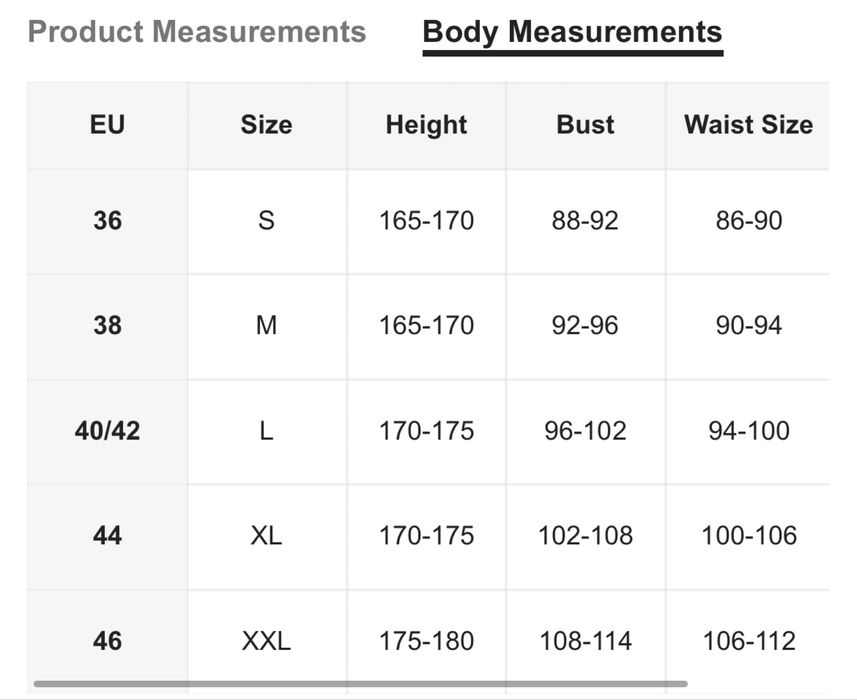This screenshot has height=700, width=857.
Task: Click the size XXL cell
Action: [266, 640]
